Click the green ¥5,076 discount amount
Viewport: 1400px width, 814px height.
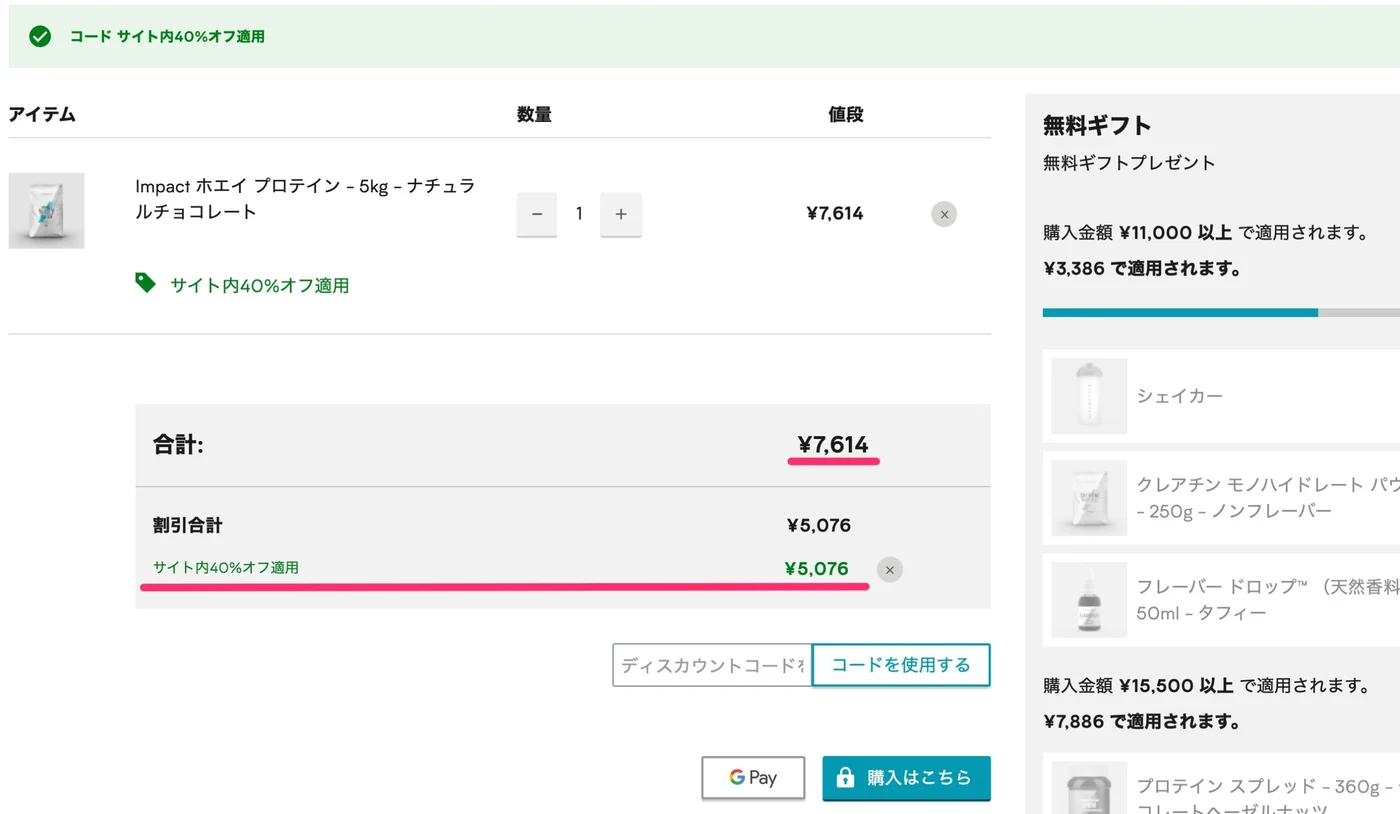[816, 569]
